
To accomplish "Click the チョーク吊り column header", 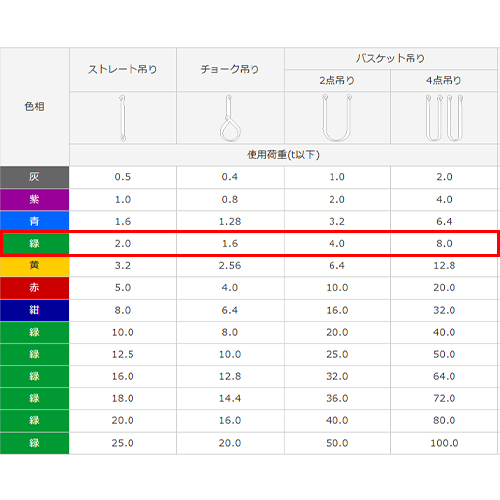I will pos(230,69).
